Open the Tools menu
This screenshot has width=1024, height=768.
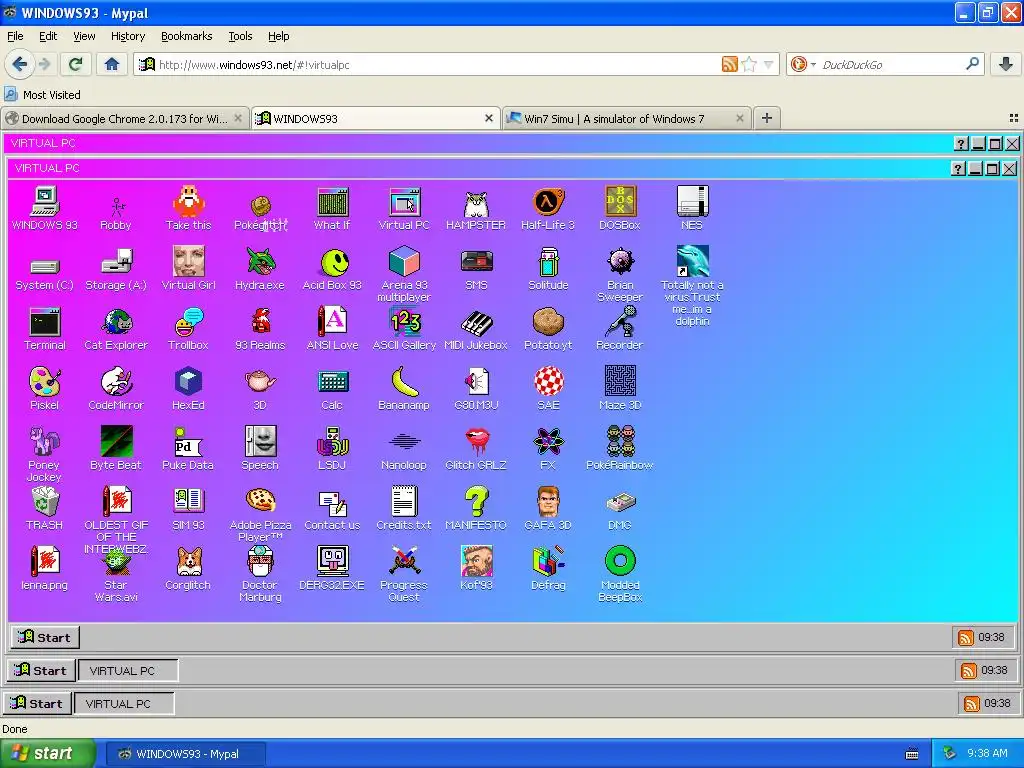click(x=240, y=36)
